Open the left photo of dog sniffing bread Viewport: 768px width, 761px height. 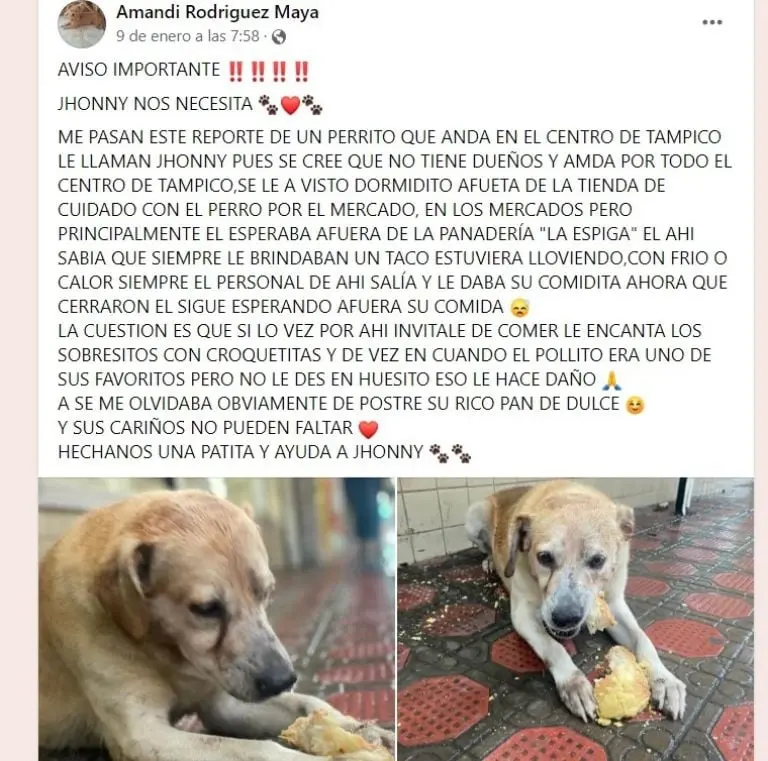(216, 619)
